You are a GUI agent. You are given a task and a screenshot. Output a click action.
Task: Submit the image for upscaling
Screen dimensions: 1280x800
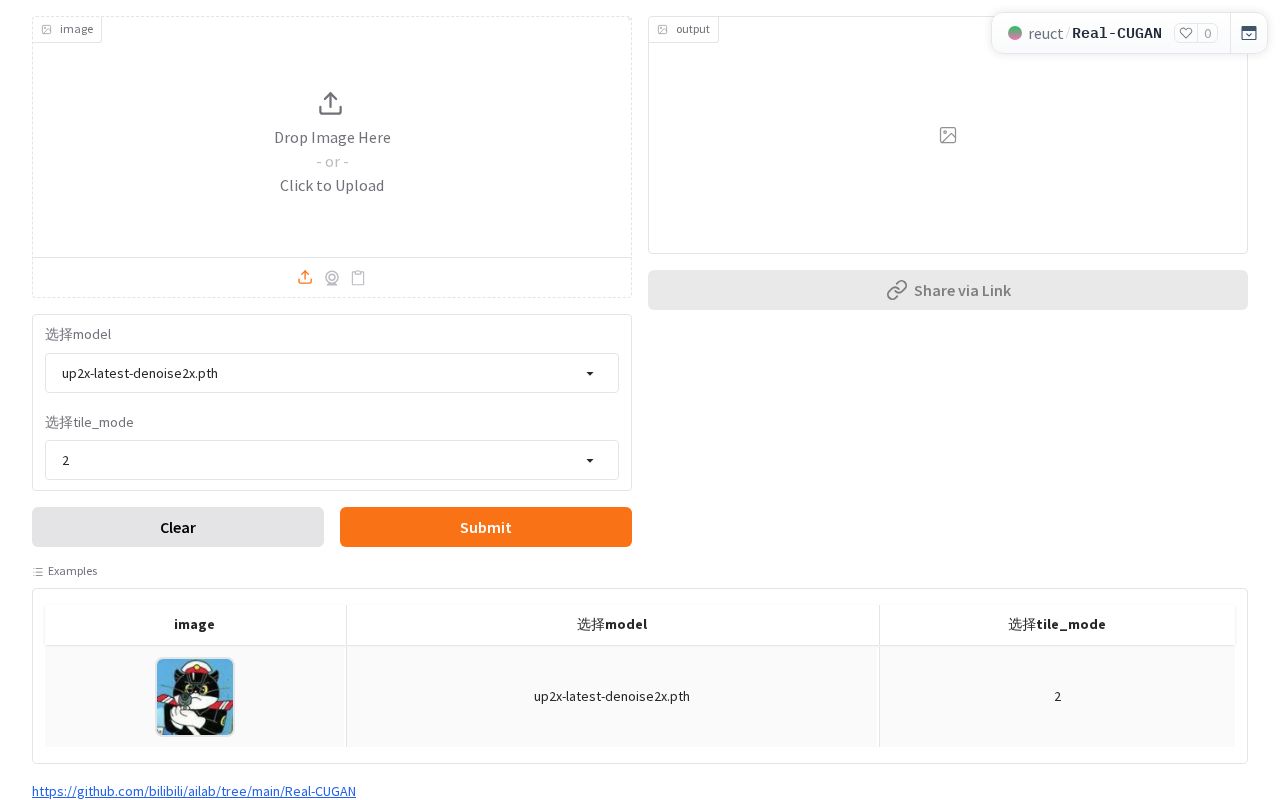click(x=486, y=527)
